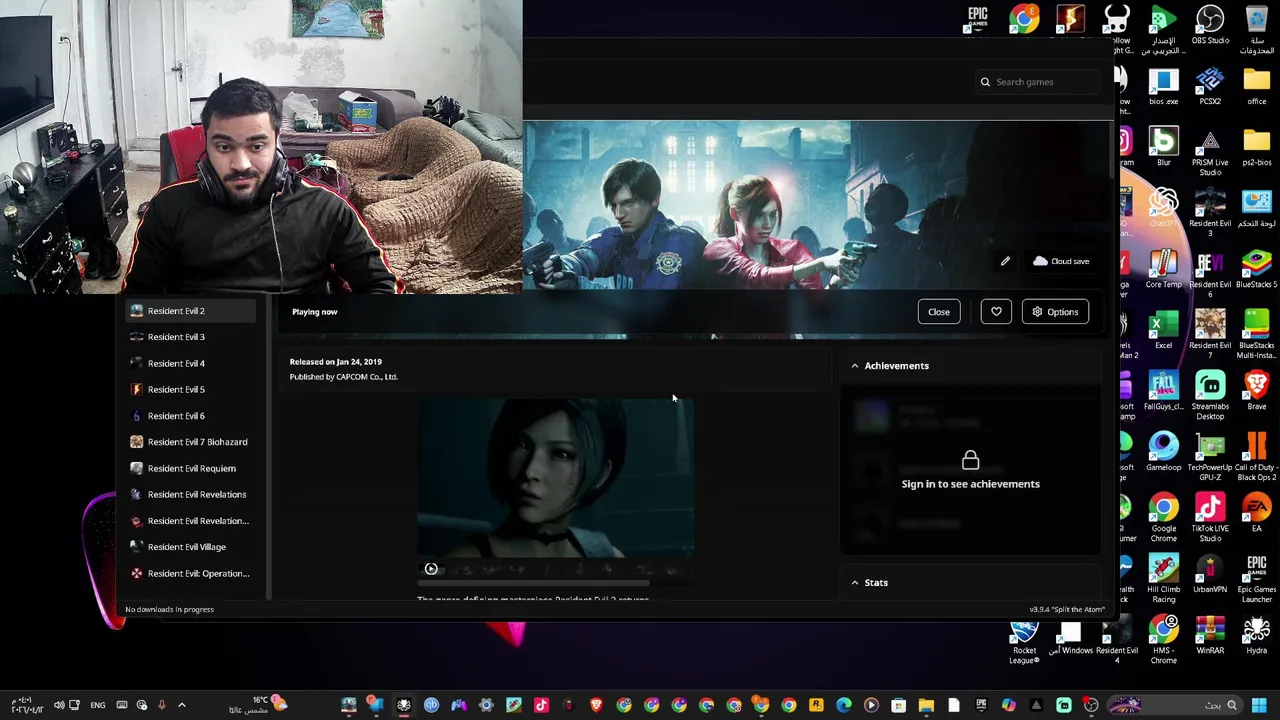
Task: Select Resident Evil 5 in library sidebar
Action: 191,389
